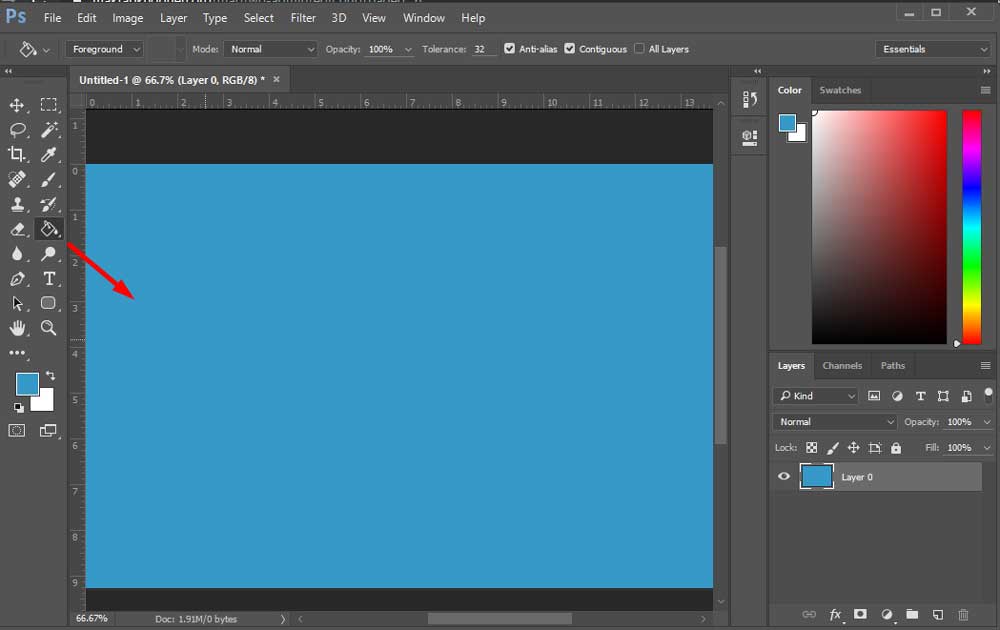Select the Brush tool
1000x630 pixels.
pyautogui.click(x=48, y=180)
